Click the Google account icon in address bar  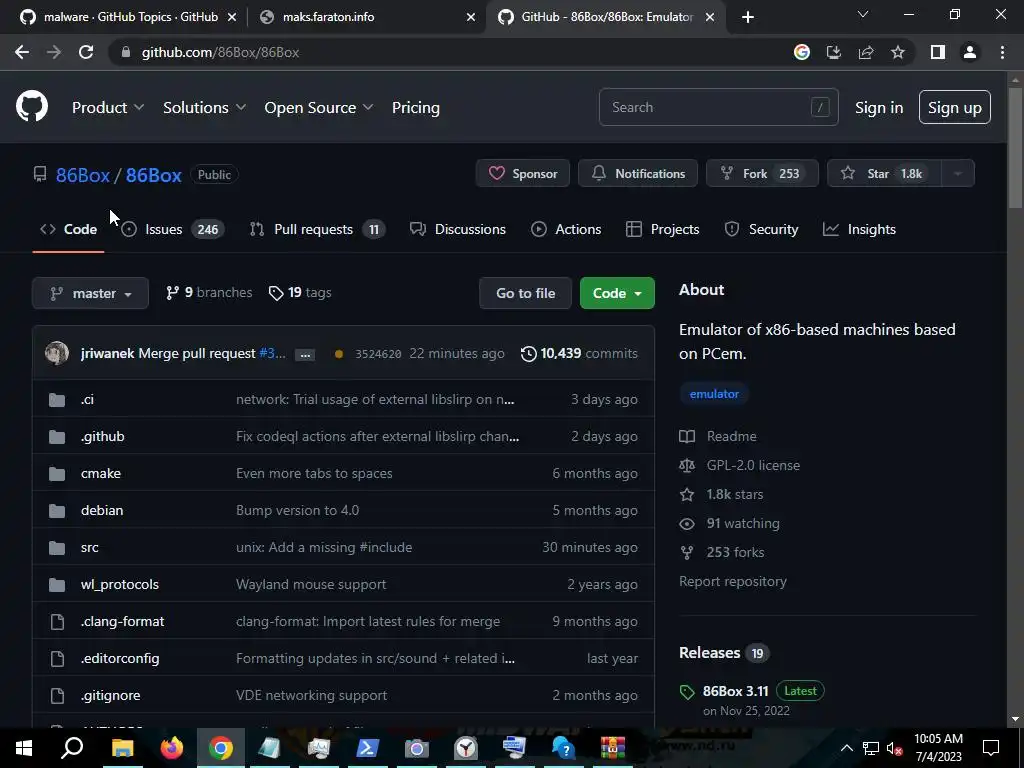[802, 52]
